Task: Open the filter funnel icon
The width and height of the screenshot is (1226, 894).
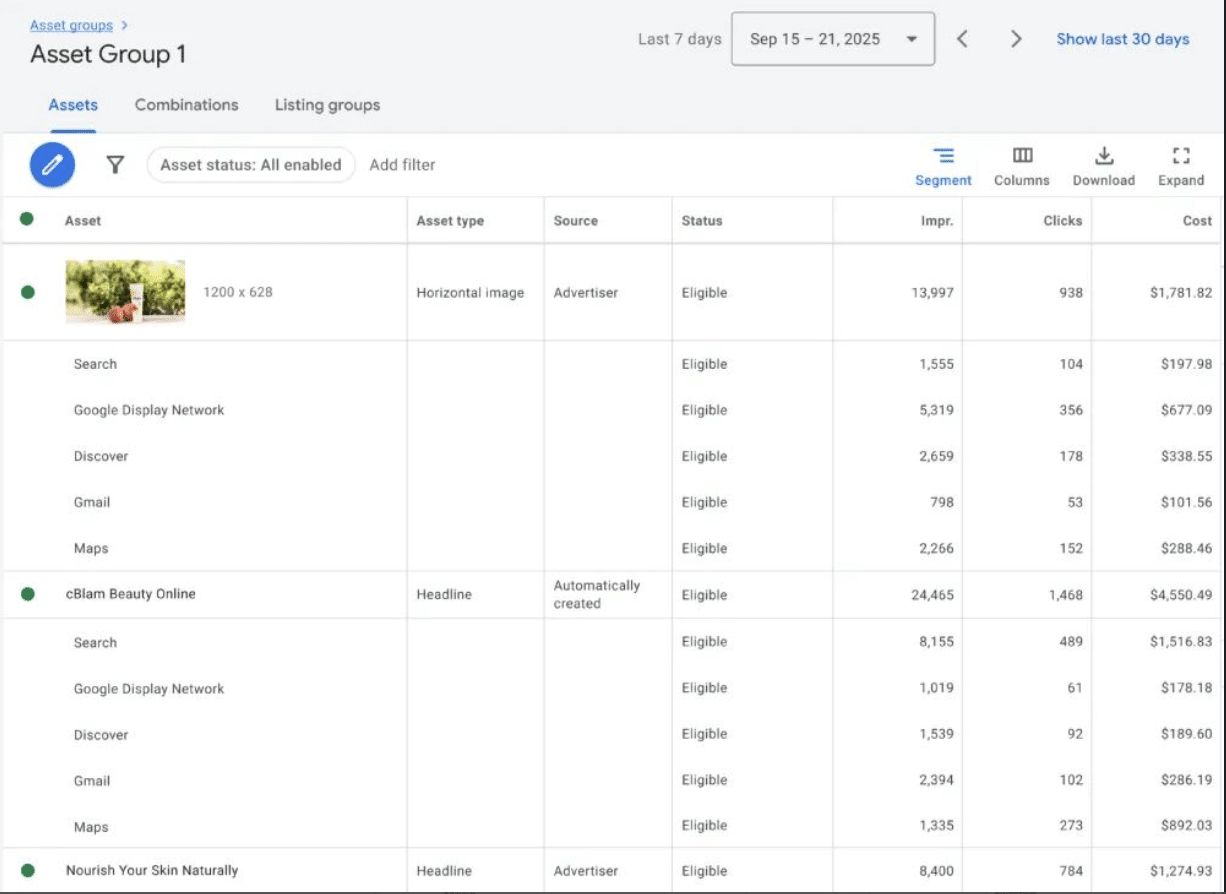Action: click(x=115, y=164)
